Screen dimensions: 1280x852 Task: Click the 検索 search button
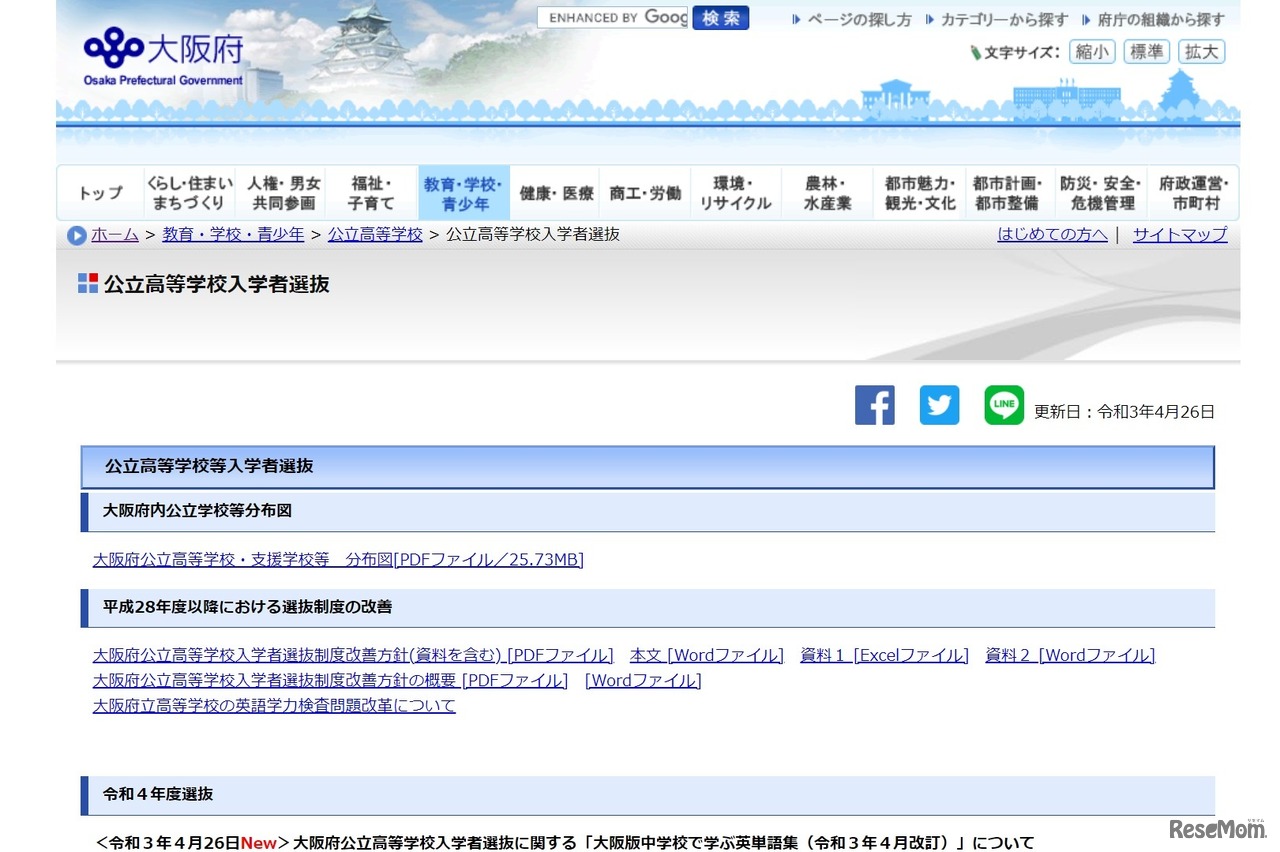(720, 18)
